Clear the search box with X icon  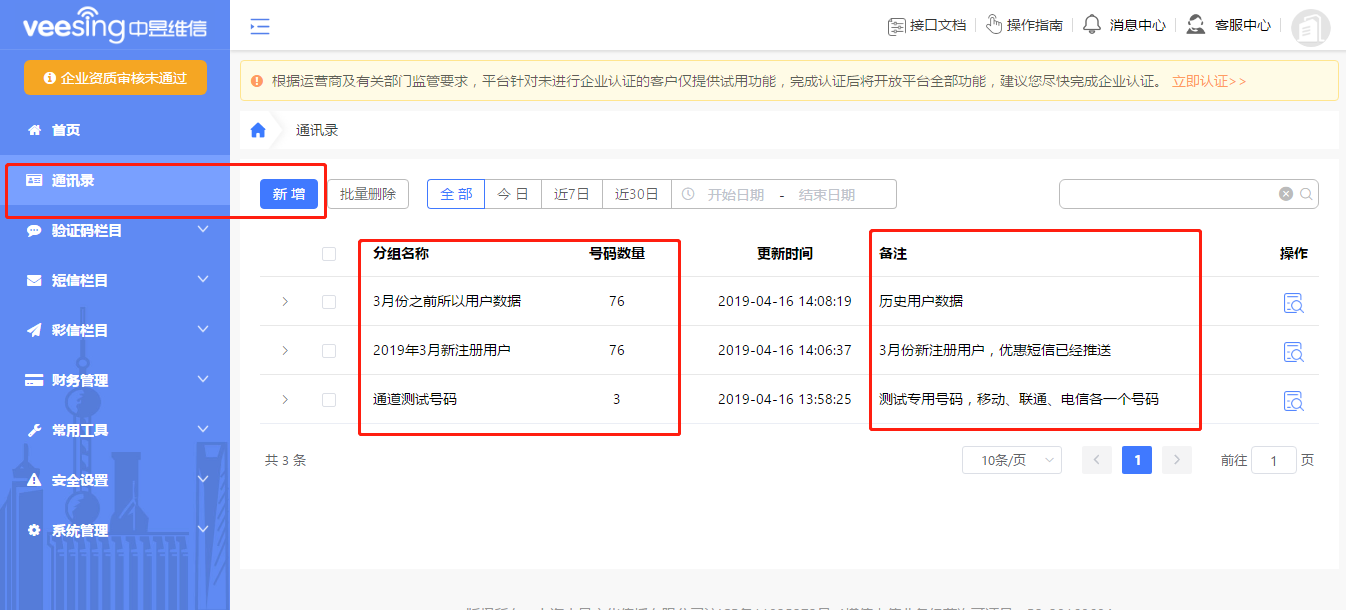1286,194
